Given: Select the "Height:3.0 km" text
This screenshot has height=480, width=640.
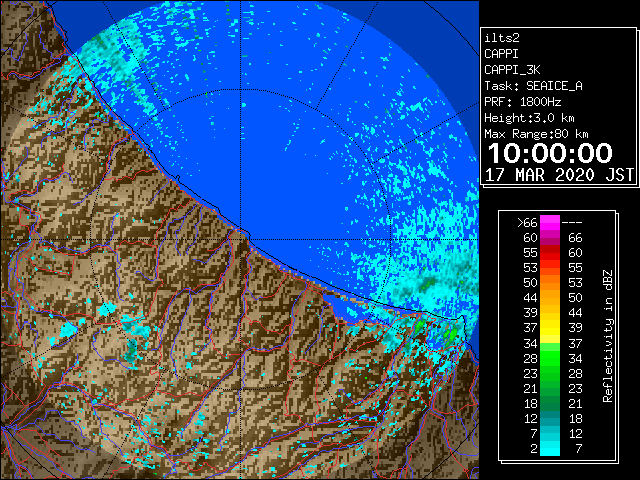Looking at the screenshot, I should pos(529,118).
